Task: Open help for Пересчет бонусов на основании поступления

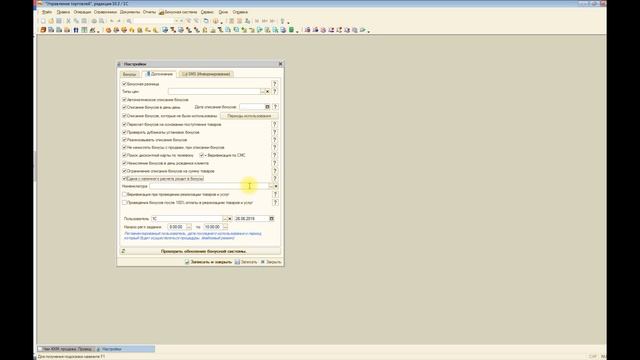Action: coord(275,124)
